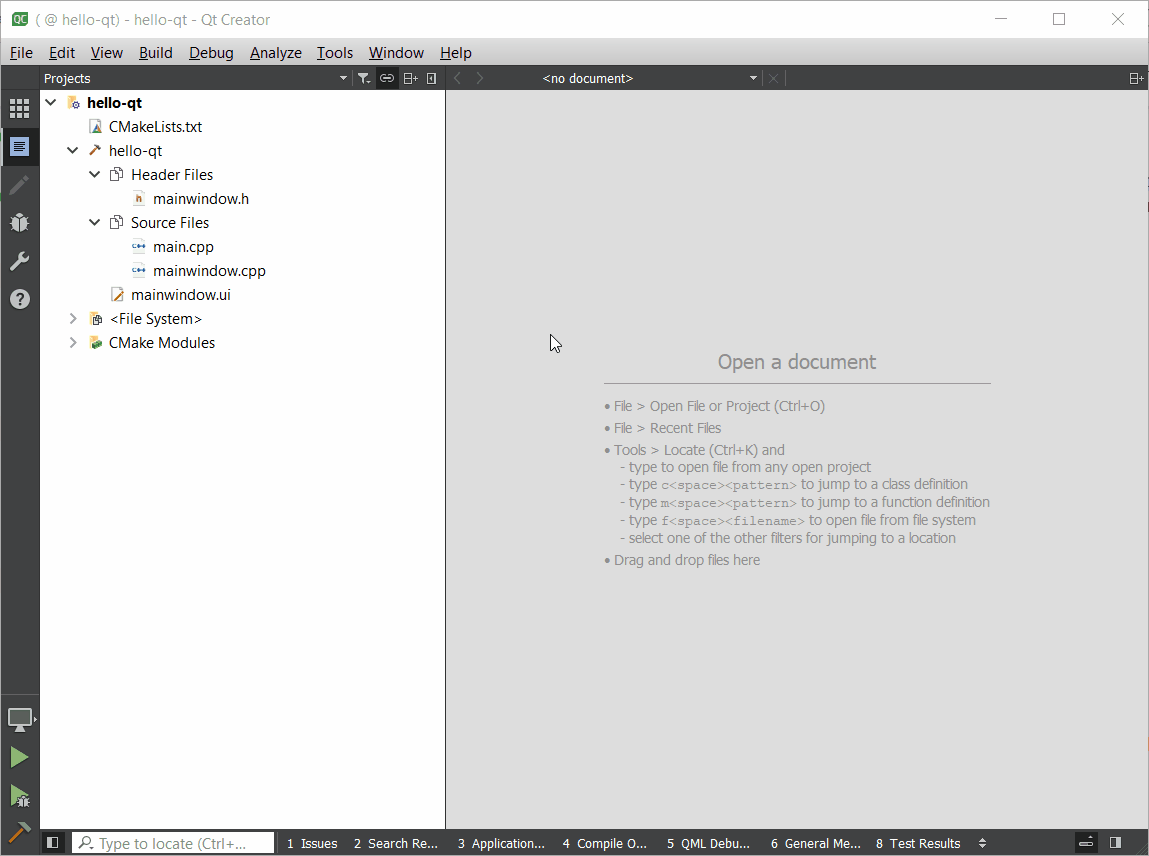The height and width of the screenshot is (856, 1149).
Task: Open the kit selector monitor icon
Action: click(19, 719)
